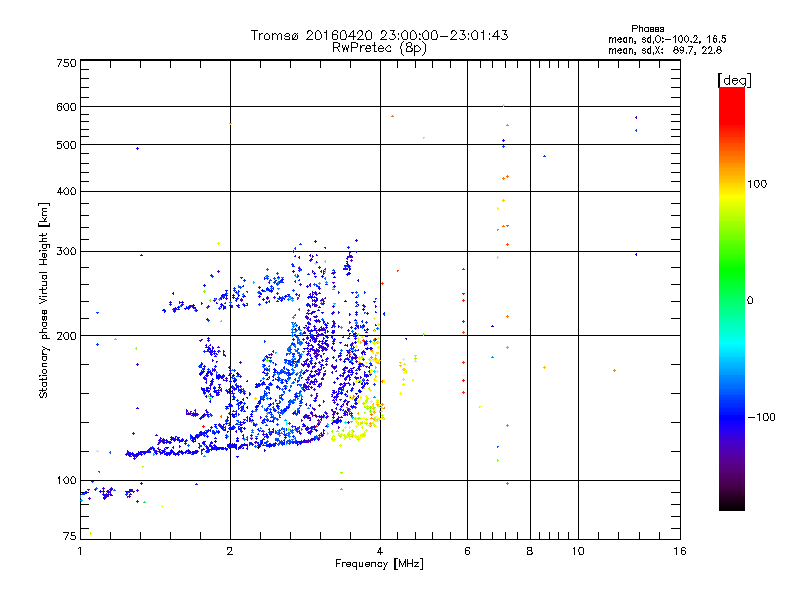Click the '-100' colorbar tick label
The height and width of the screenshot is (600, 800).
tap(761, 417)
